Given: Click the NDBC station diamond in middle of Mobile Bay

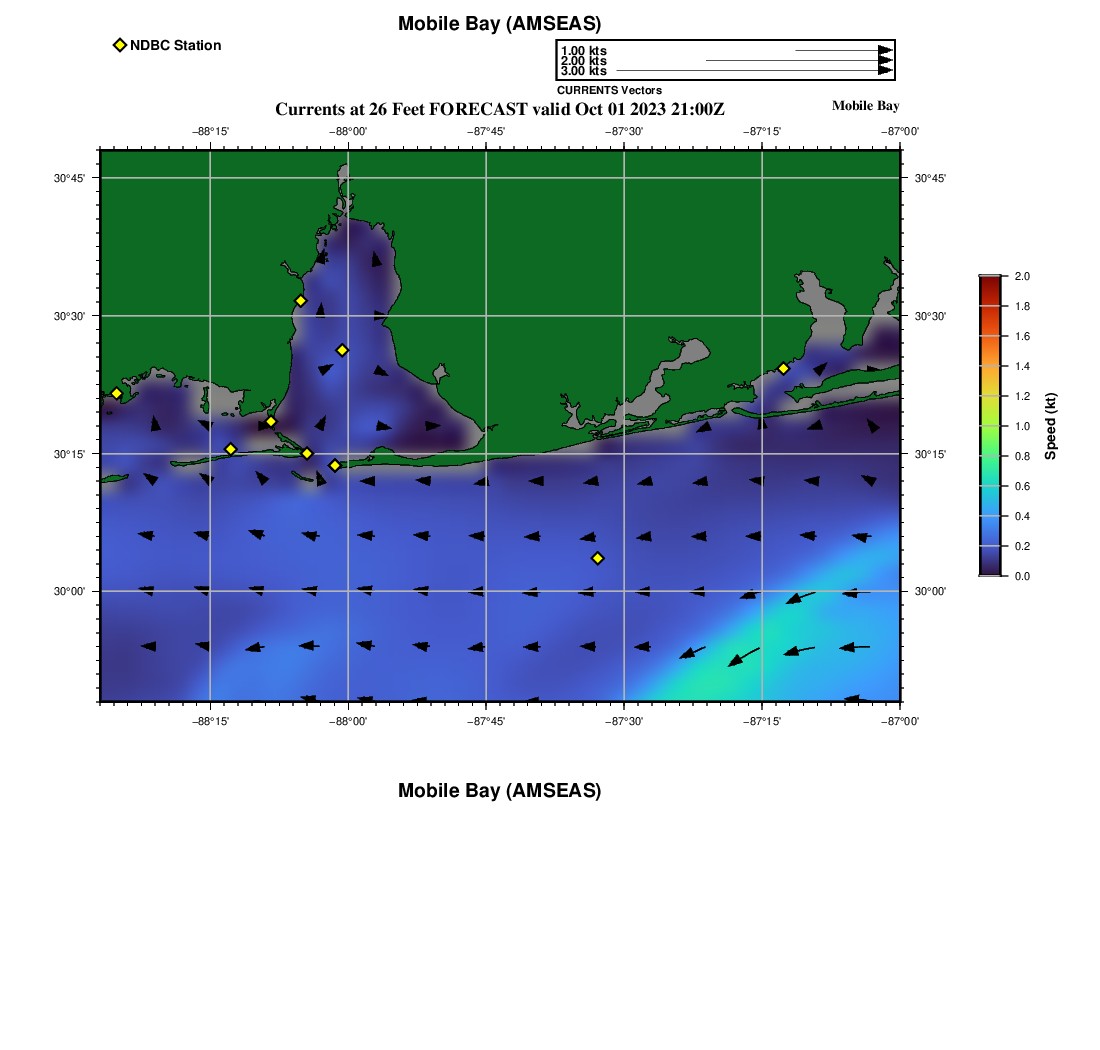Looking at the screenshot, I should [x=342, y=350].
